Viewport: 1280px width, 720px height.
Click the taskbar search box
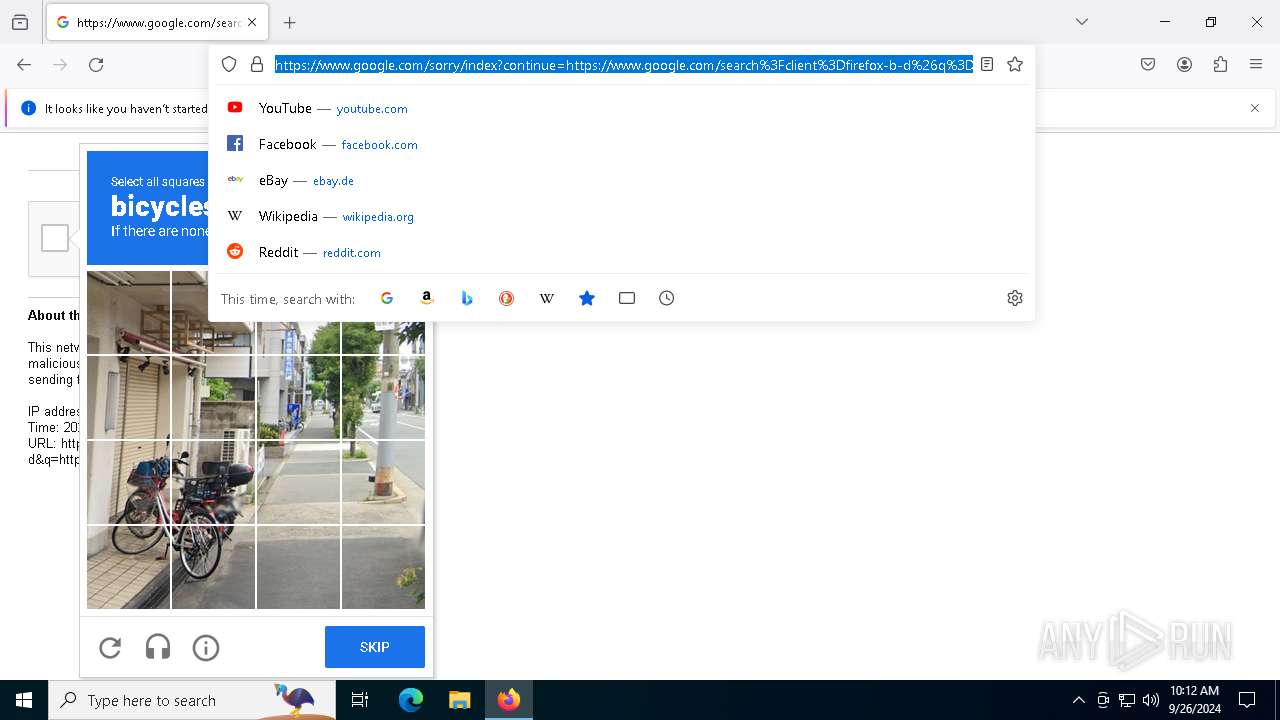coord(192,700)
